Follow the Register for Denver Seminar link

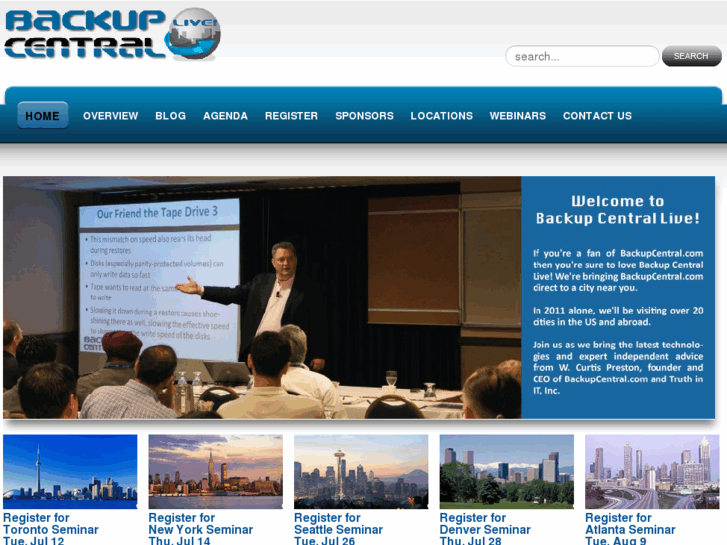pos(485,529)
